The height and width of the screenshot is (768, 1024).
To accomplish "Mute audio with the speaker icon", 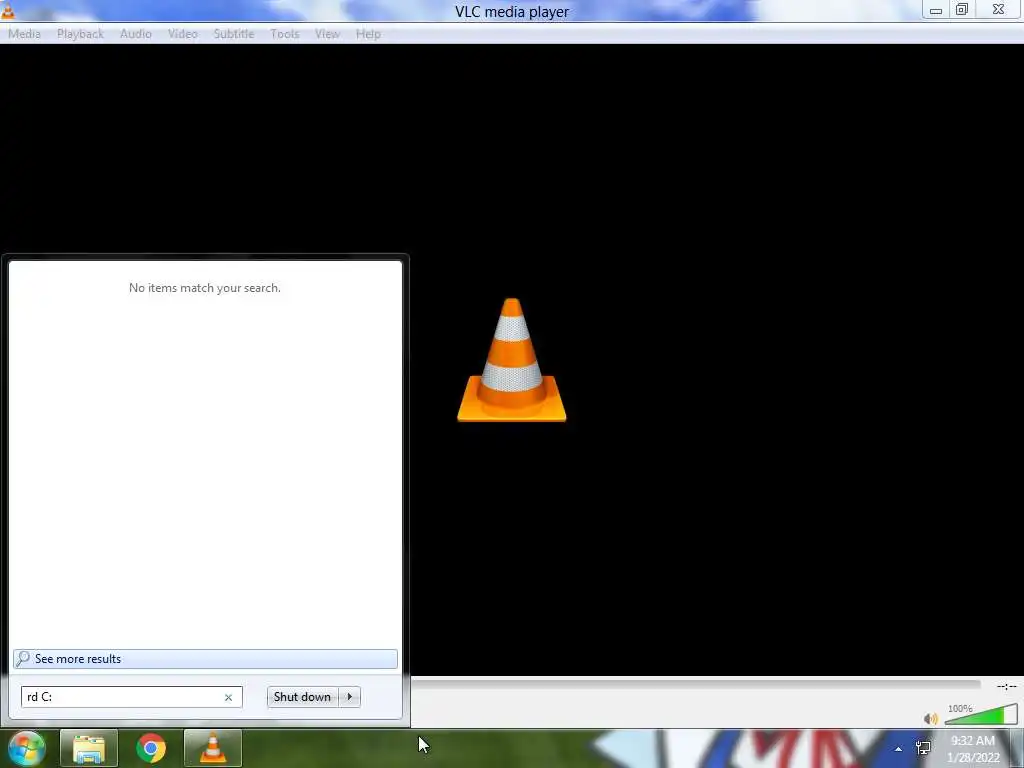I will [931, 718].
